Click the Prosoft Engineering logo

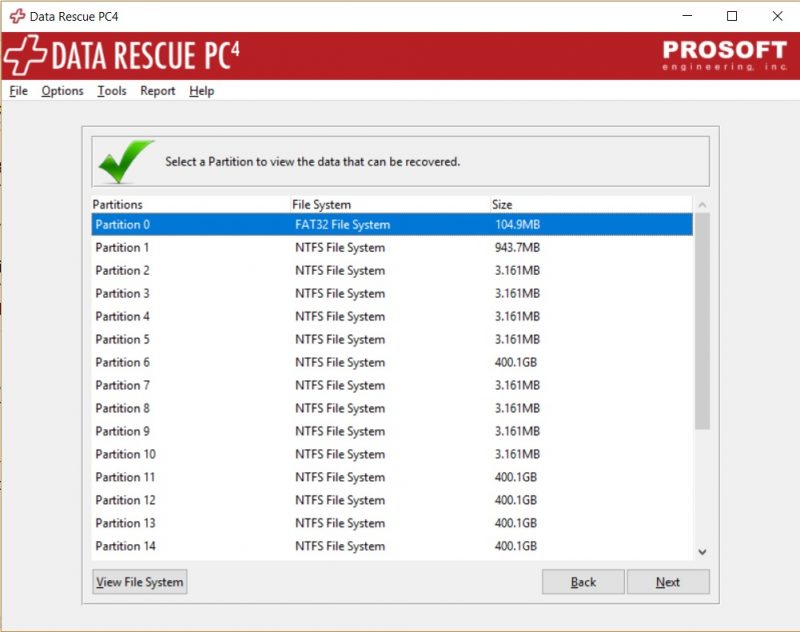click(724, 55)
